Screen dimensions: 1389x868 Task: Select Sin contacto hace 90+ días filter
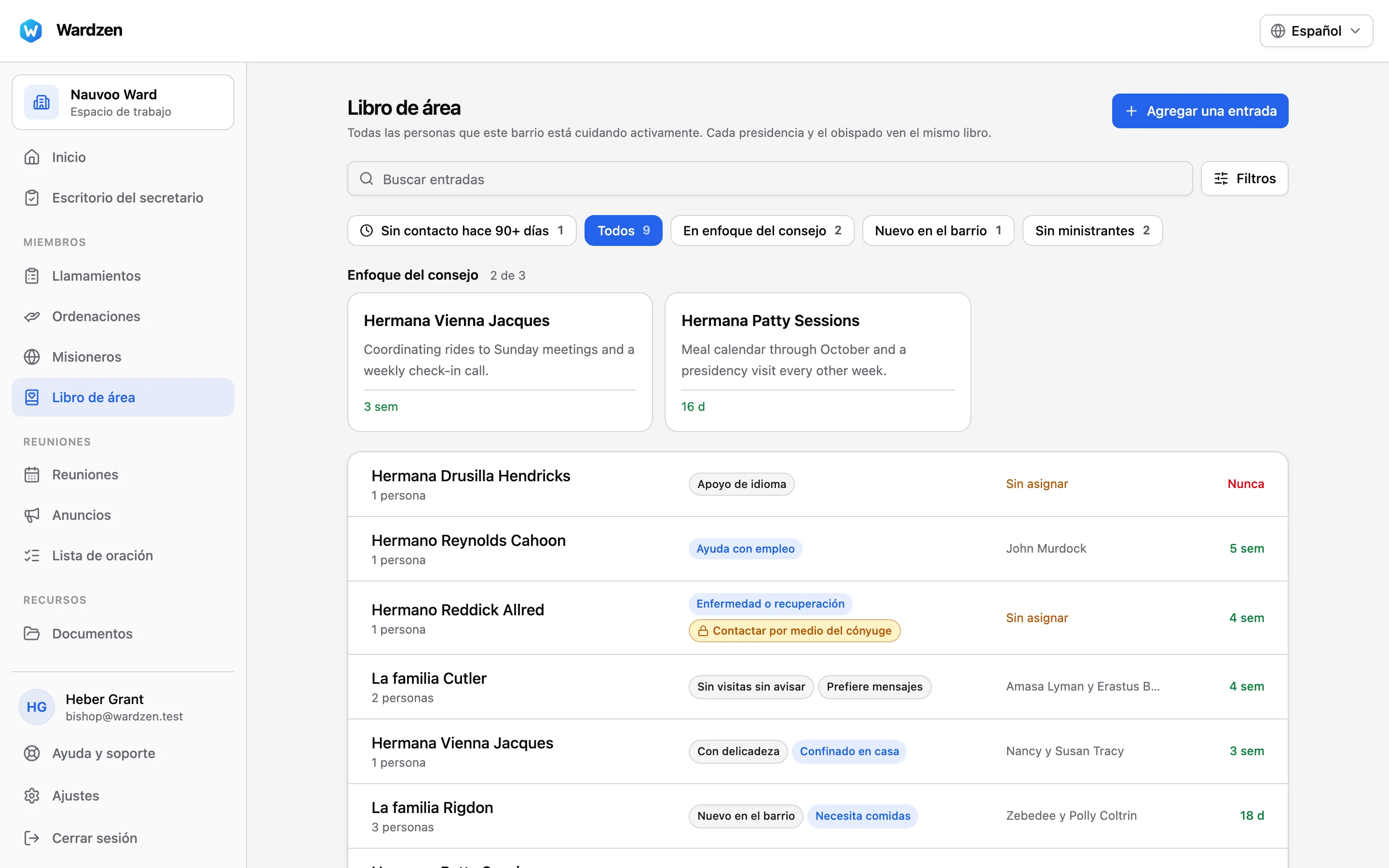point(462,230)
